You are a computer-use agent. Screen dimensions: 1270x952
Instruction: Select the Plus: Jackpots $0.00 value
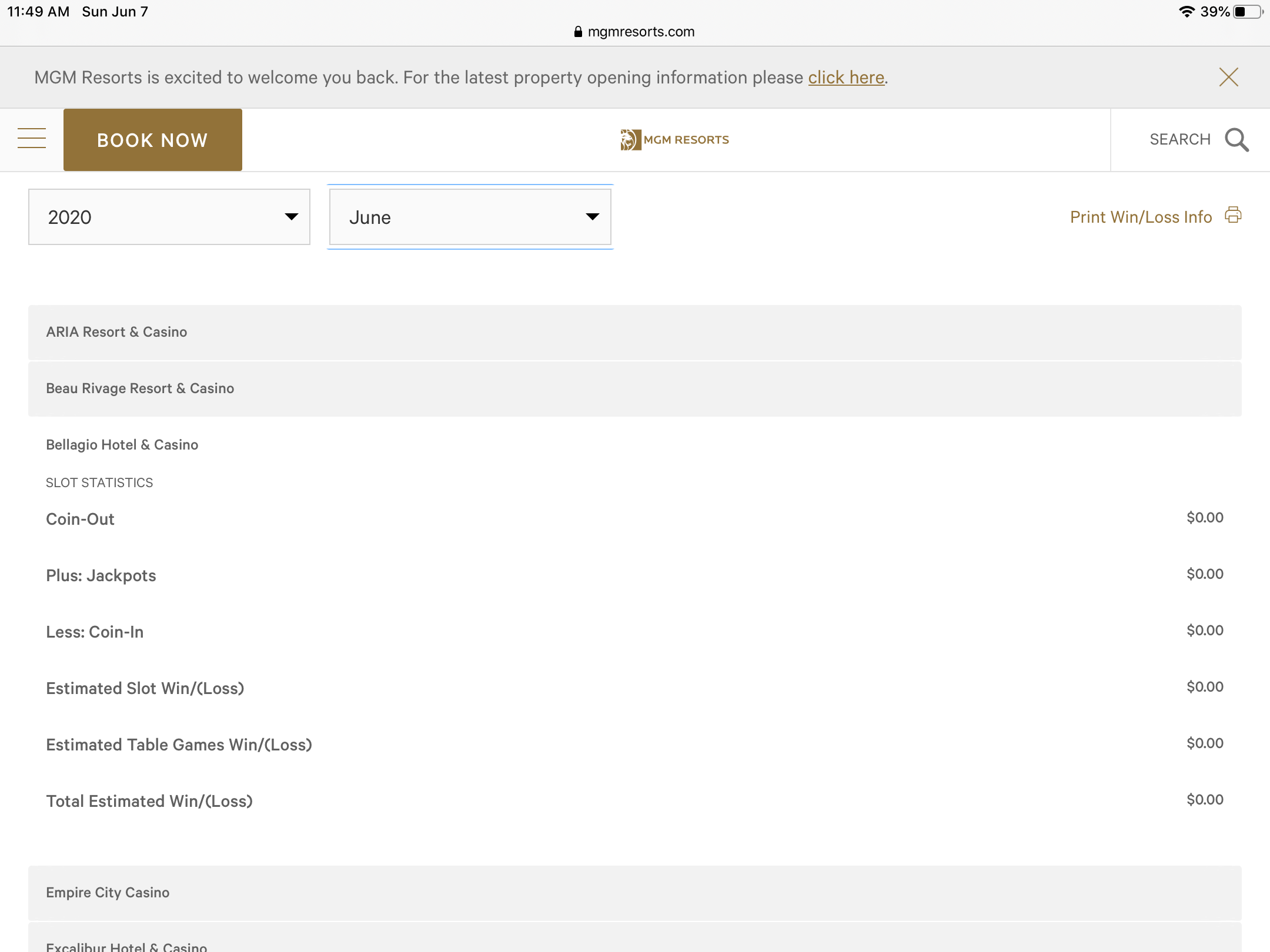pos(1205,574)
